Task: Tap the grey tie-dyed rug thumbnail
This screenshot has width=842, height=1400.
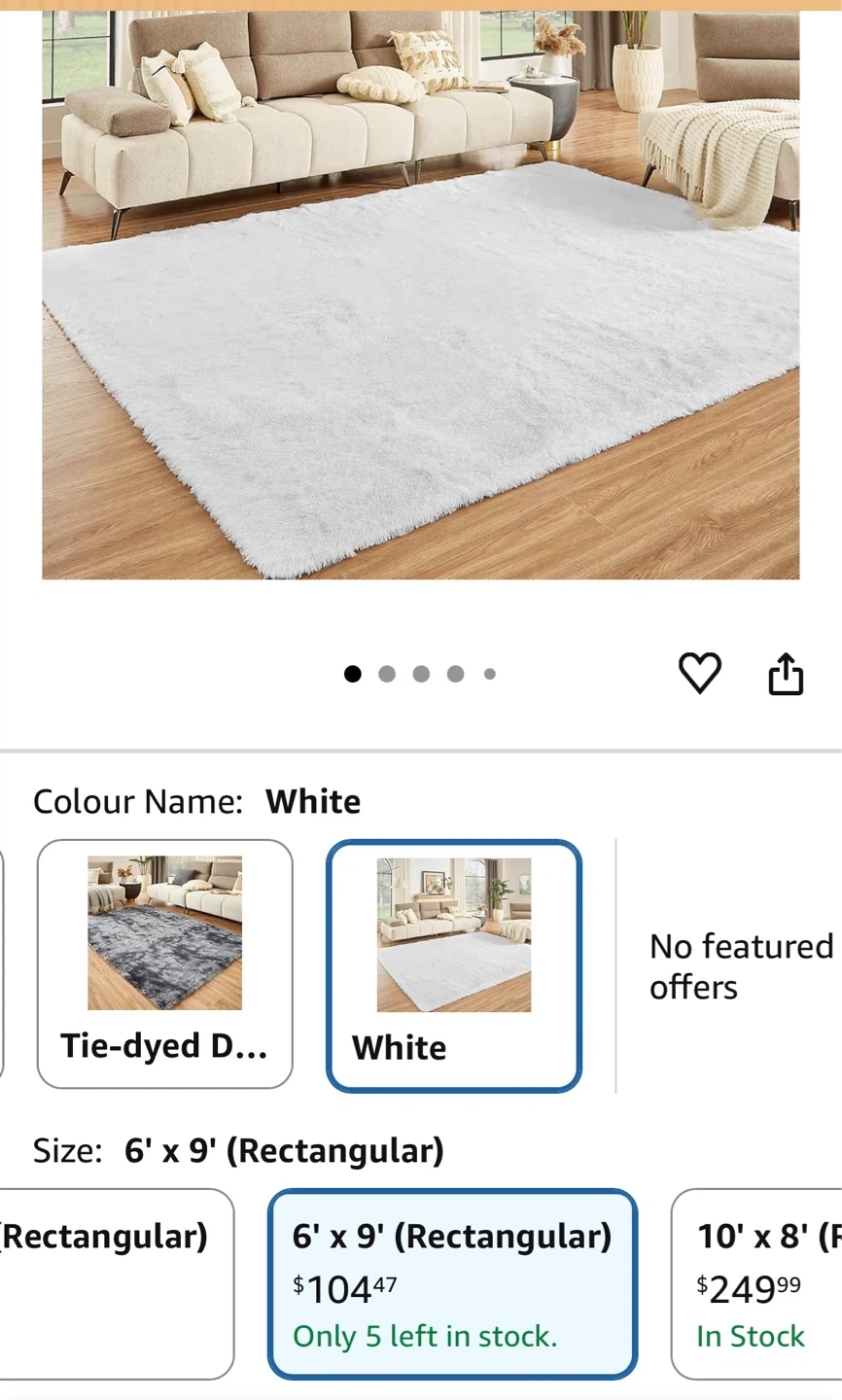Action: click(x=164, y=933)
